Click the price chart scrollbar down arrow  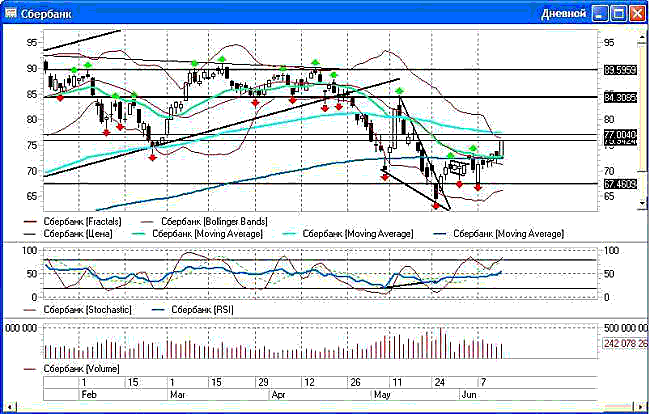click(643, 203)
